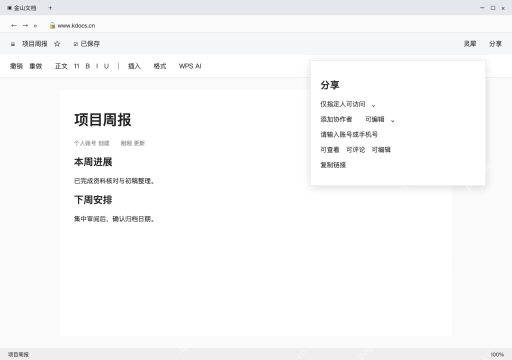Click 撤销 to undo
The height and width of the screenshot is (360, 512).
tap(16, 66)
